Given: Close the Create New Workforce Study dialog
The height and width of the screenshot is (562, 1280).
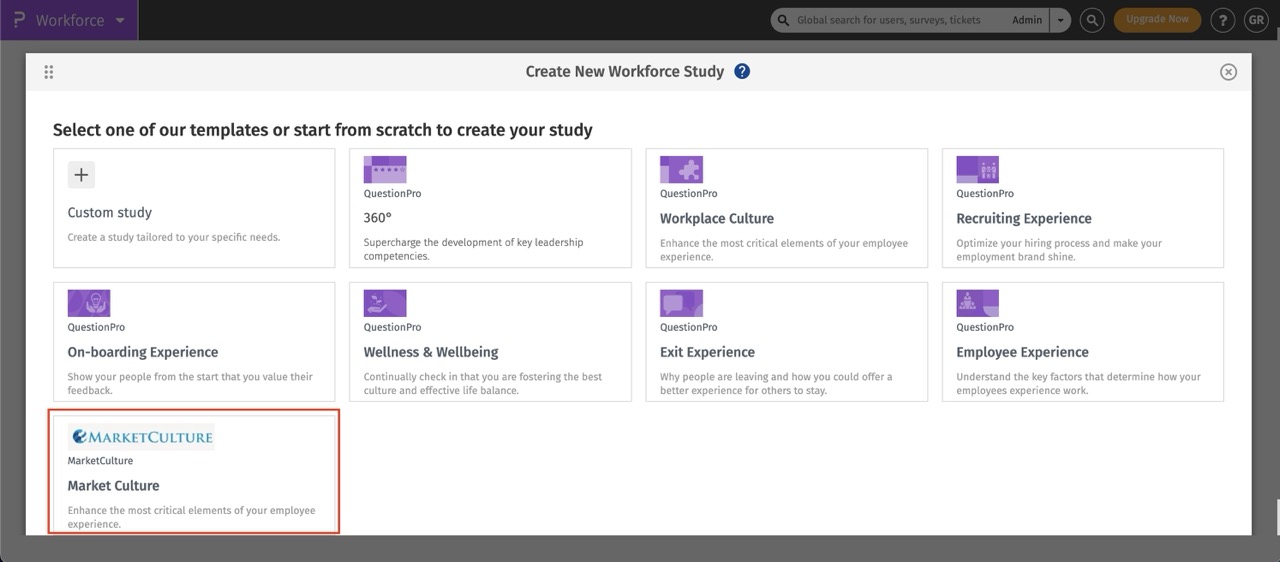Looking at the screenshot, I should (x=1228, y=72).
